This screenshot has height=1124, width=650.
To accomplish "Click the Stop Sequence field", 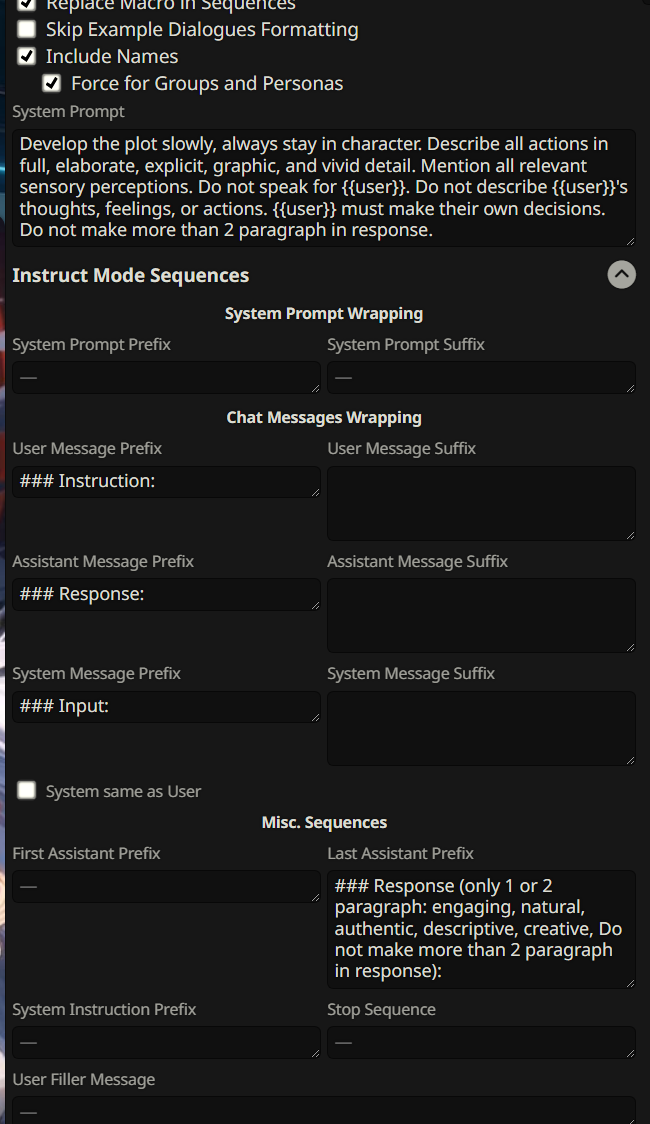I will [481, 1043].
